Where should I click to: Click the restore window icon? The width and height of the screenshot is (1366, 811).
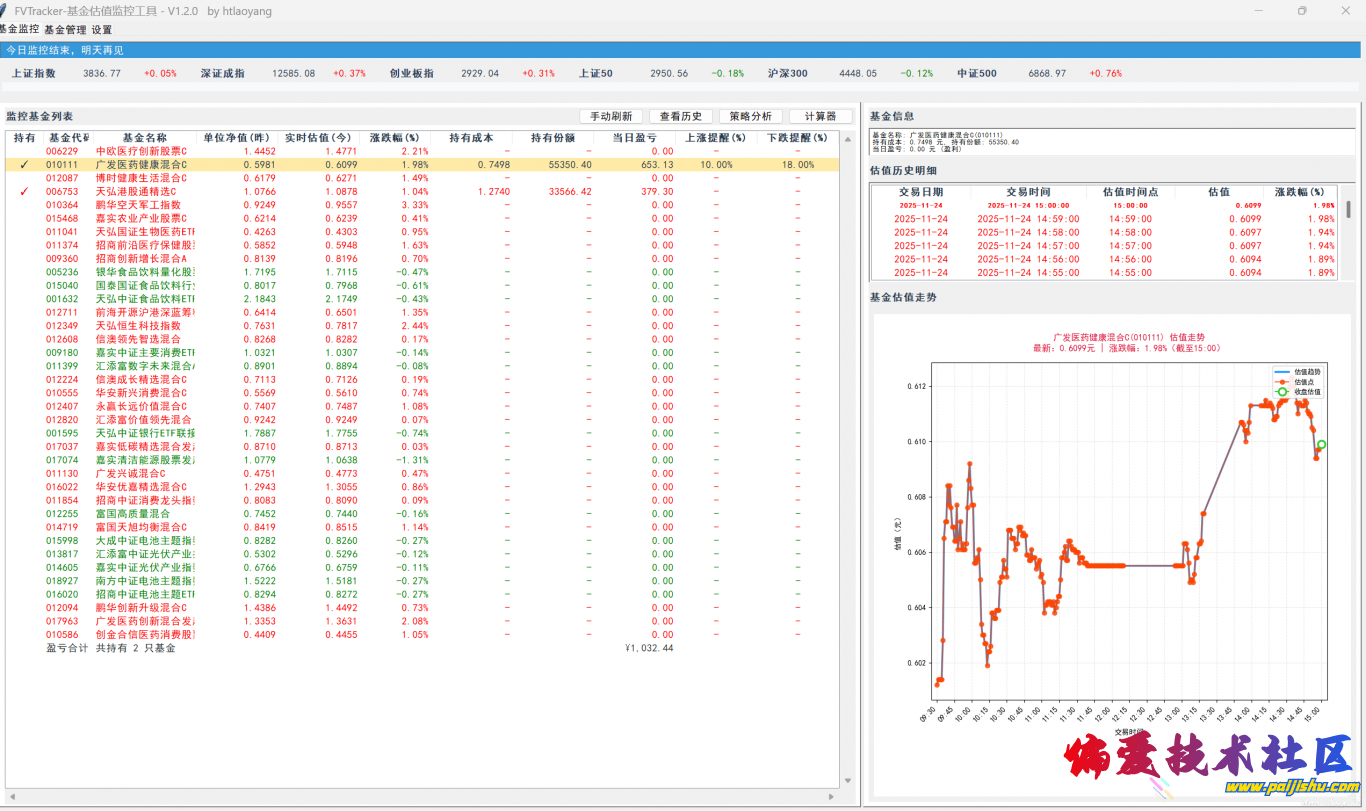coord(1301,11)
